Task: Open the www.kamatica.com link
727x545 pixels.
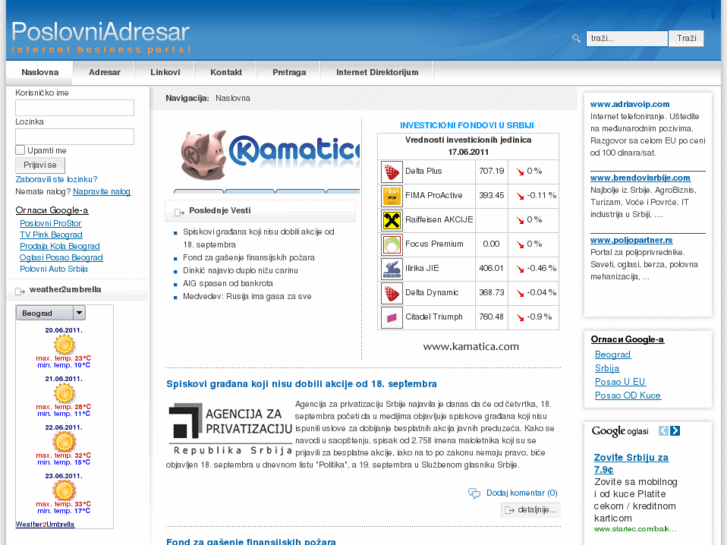Action: pyautogui.click(x=471, y=346)
